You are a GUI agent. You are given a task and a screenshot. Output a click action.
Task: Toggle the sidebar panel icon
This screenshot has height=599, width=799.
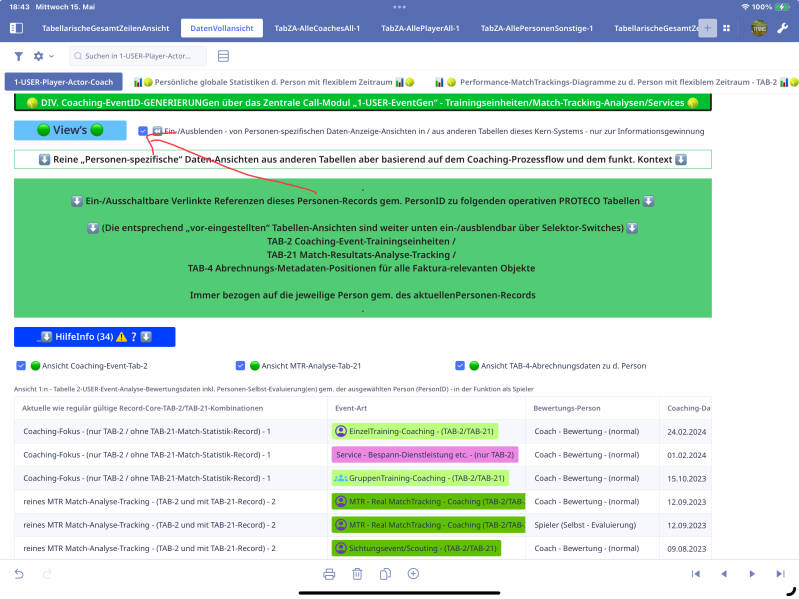point(16,28)
